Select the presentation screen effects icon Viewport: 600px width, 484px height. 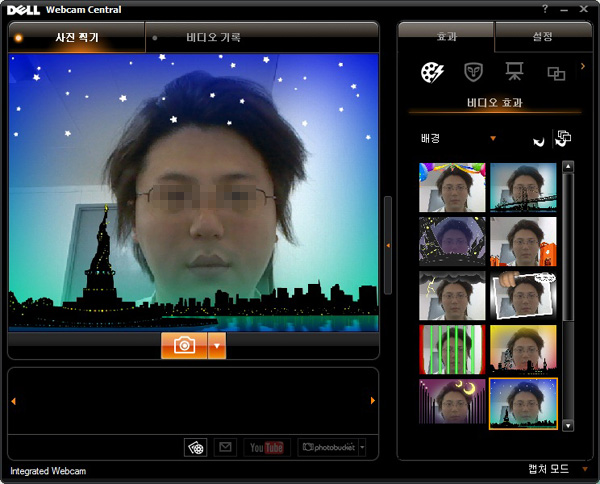(x=514, y=72)
